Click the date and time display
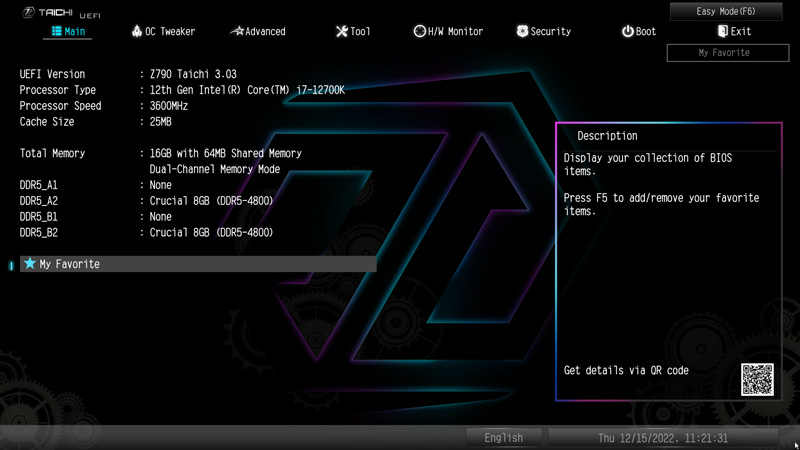Screen dimensions: 800x450 click(663, 438)
